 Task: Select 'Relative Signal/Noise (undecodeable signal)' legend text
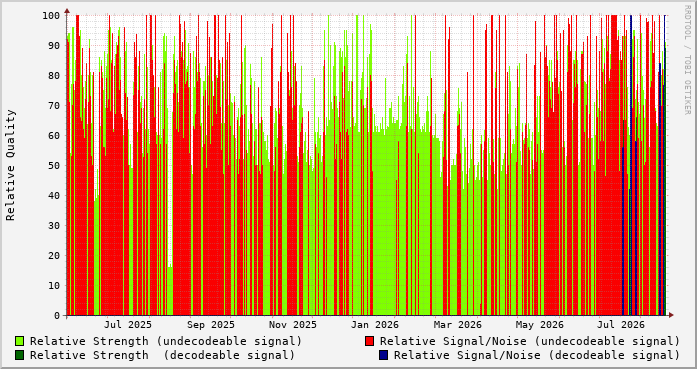coord(530,341)
